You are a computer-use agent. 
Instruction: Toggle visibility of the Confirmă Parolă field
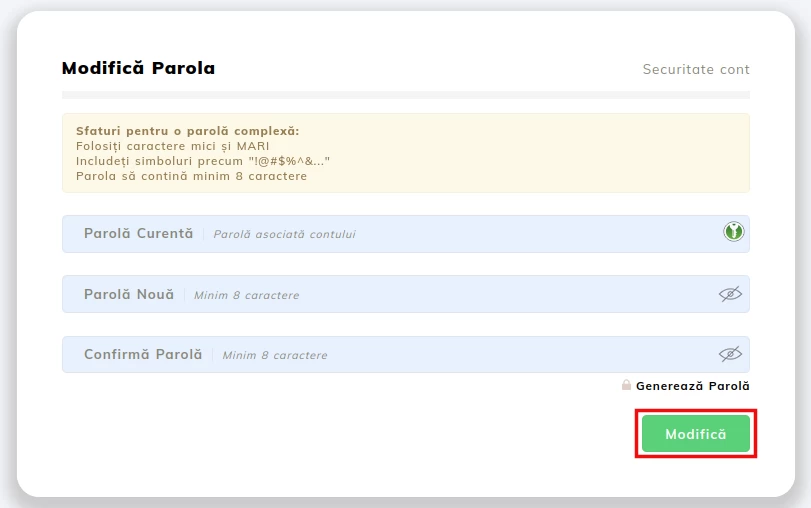(731, 354)
